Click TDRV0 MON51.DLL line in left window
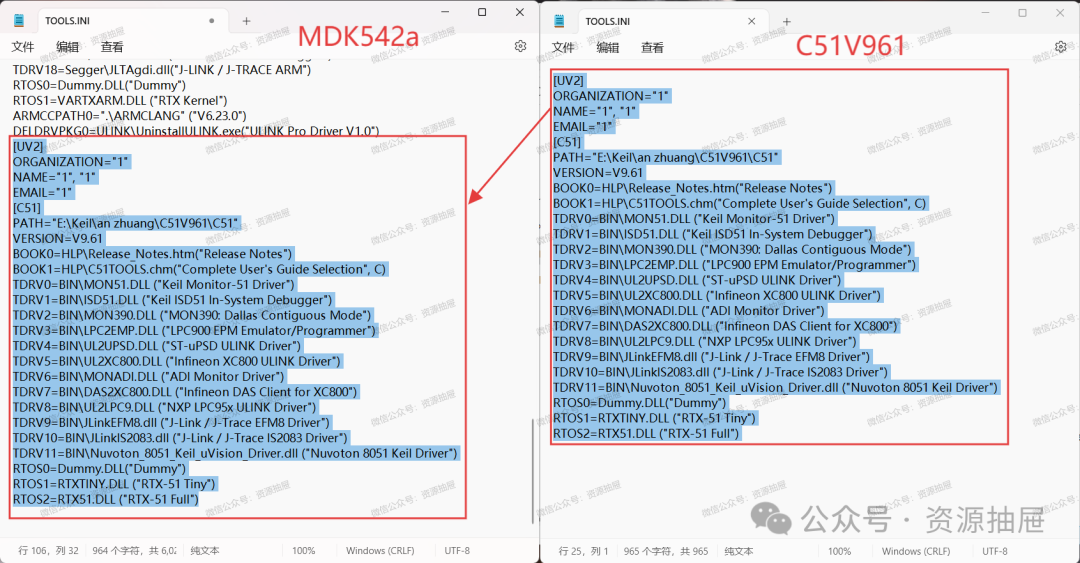The image size is (1080, 563). pos(154,284)
